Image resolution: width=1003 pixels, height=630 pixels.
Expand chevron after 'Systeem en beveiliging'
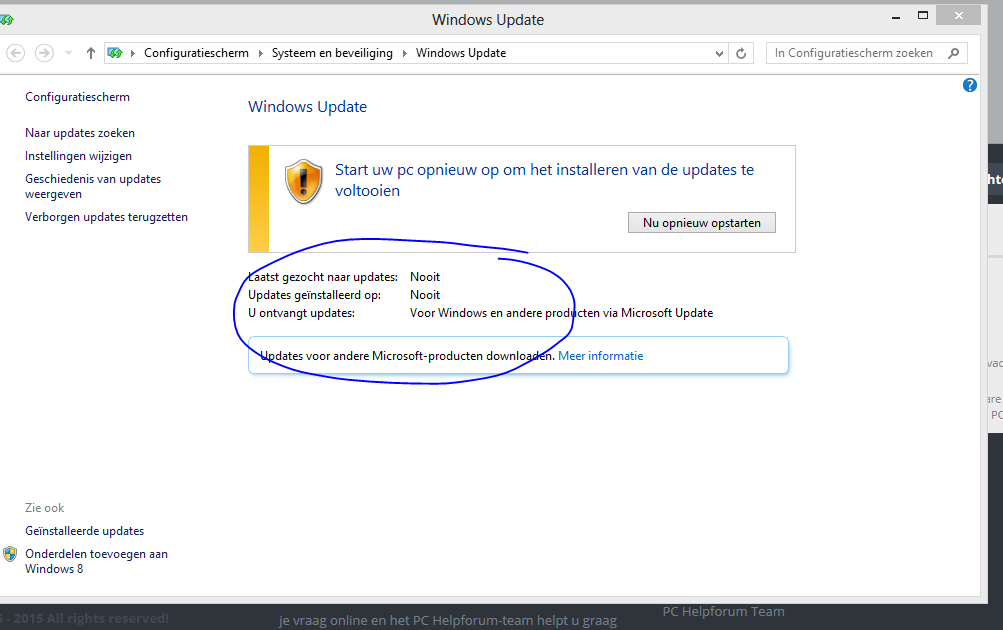pos(404,54)
